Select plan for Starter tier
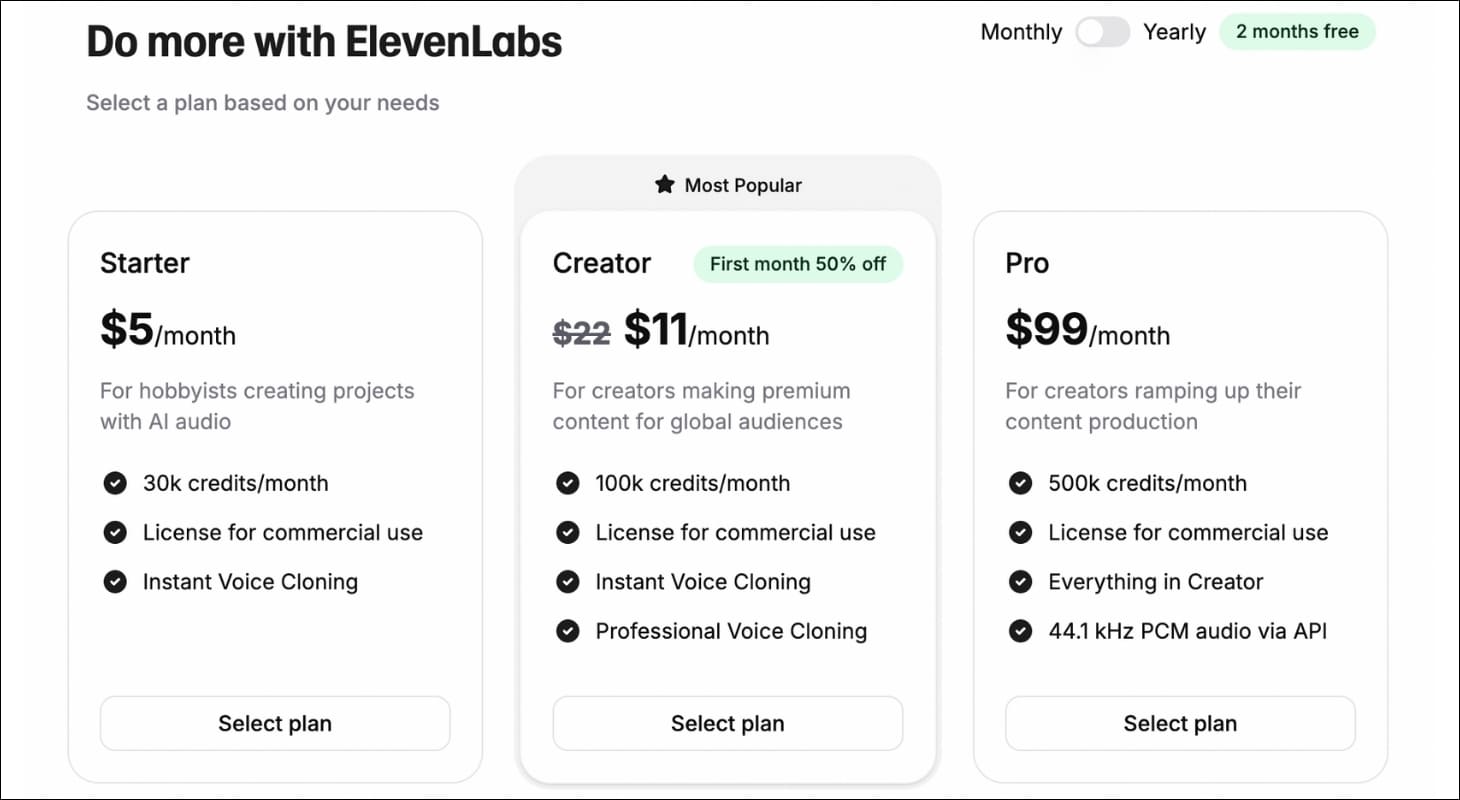 (274, 723)
